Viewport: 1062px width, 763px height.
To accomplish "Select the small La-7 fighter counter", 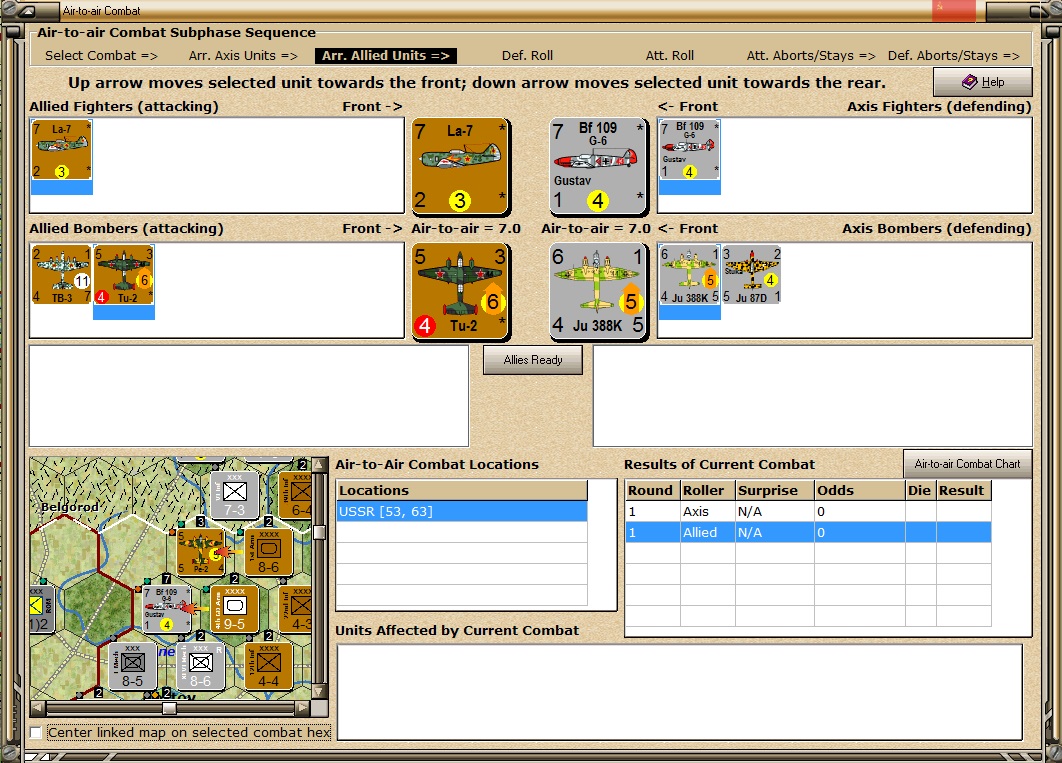I will tap(62, 150).
